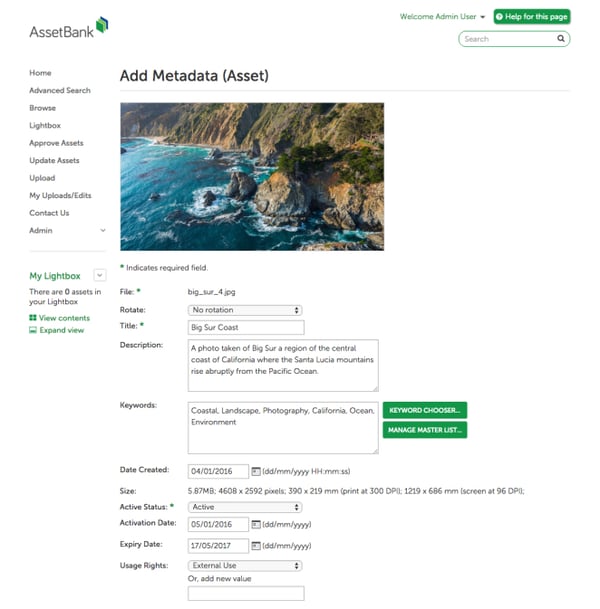600x609 pixels.
Task: Click the Keyword Chooser button
Action: (424, 410)
